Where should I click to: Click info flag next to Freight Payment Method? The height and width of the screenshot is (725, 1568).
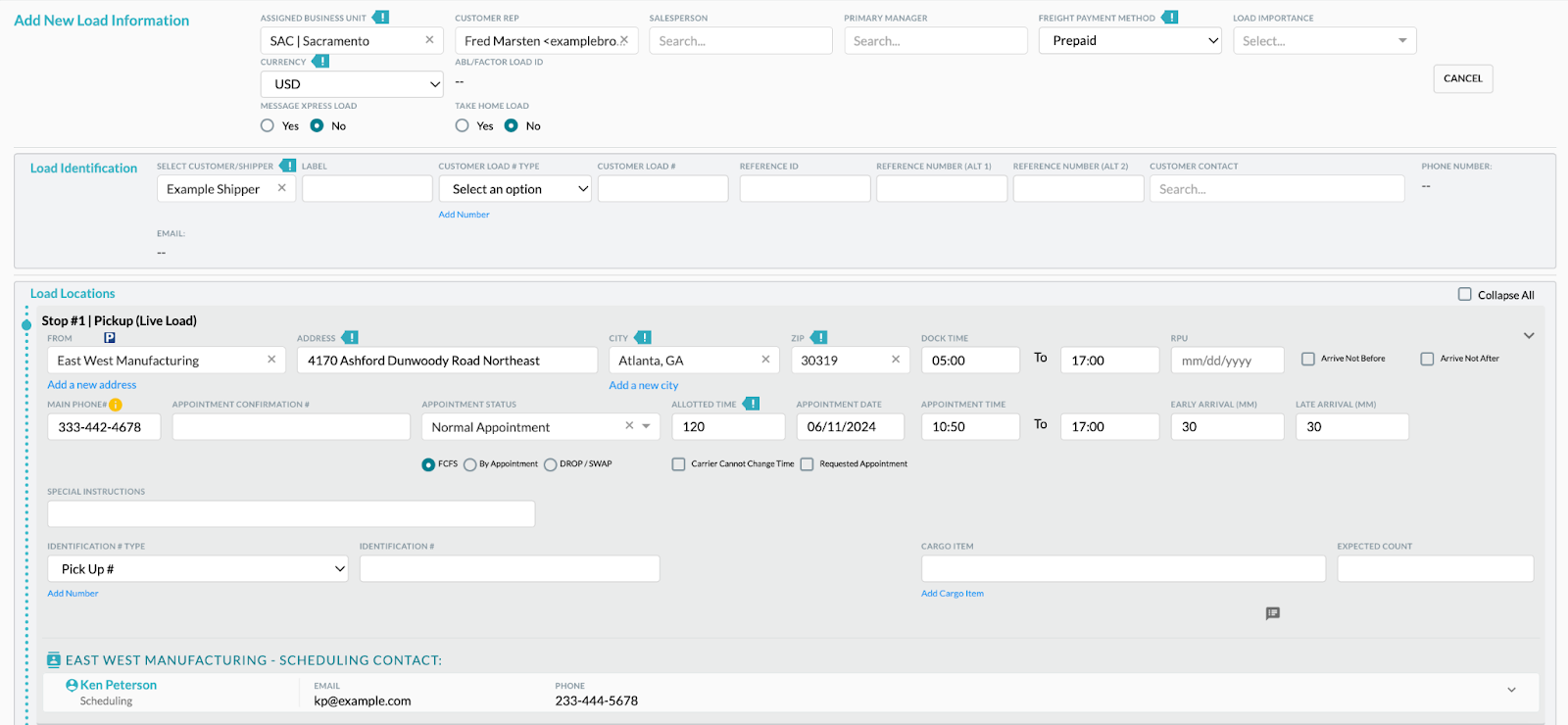[x=1170, y=17]
